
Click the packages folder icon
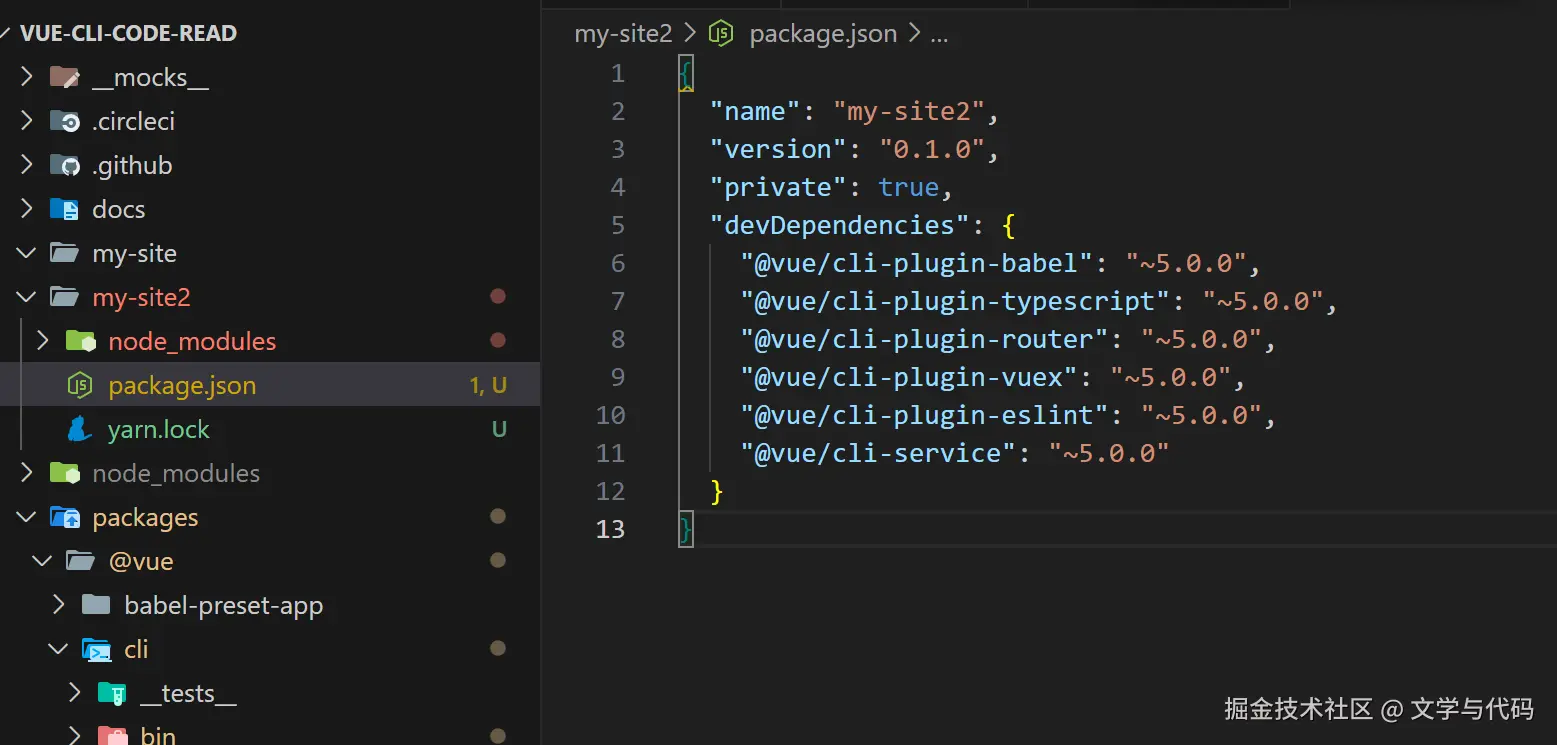click(x=65, y=517)
